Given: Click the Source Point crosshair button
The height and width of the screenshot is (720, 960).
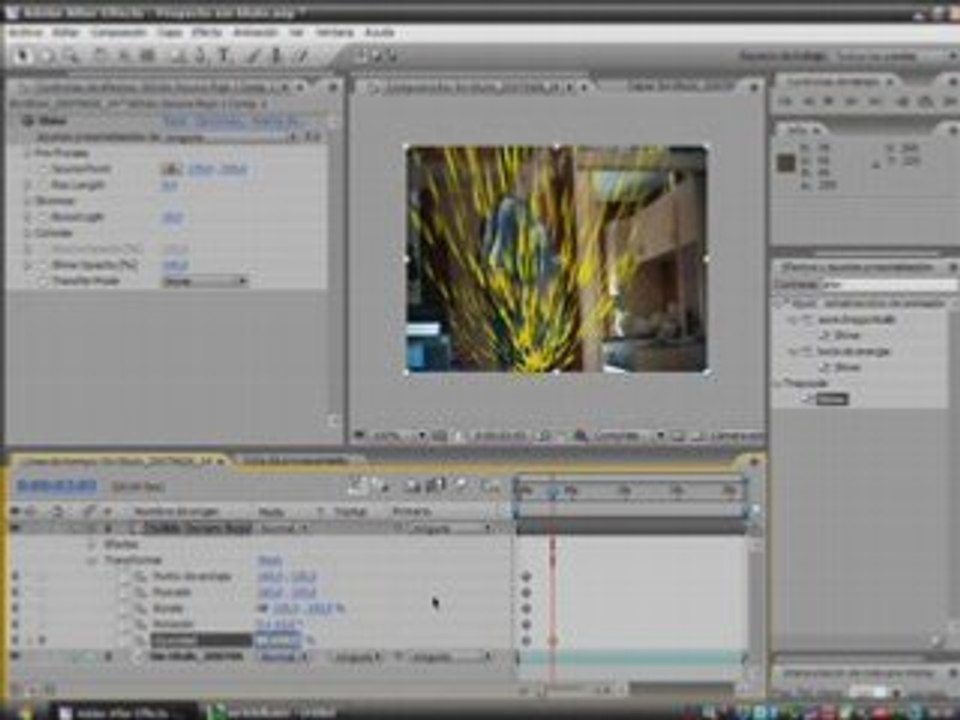Looking at the screenshot, I should point(171,169).
